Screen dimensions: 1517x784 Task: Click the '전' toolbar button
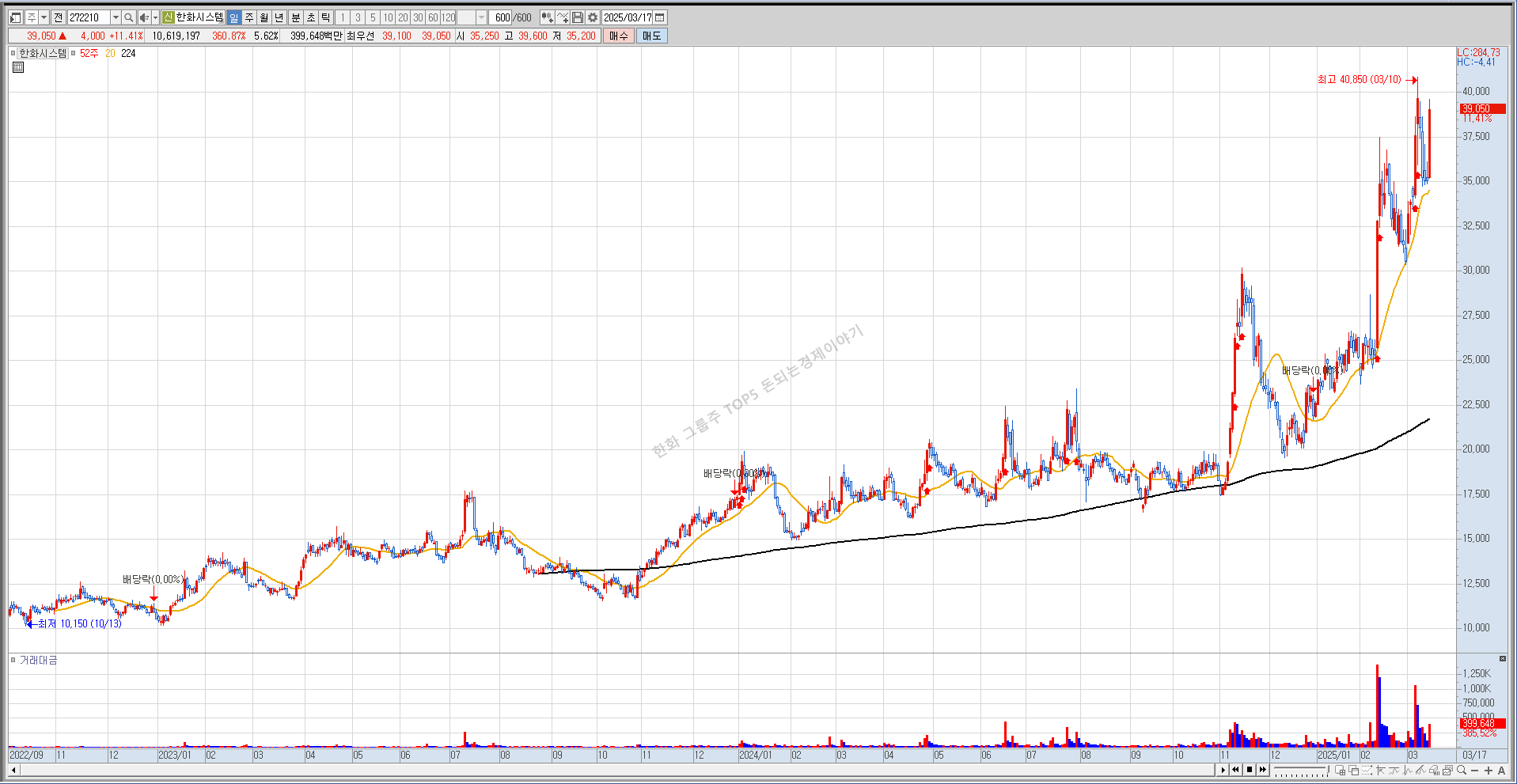[x=58, y=17]
